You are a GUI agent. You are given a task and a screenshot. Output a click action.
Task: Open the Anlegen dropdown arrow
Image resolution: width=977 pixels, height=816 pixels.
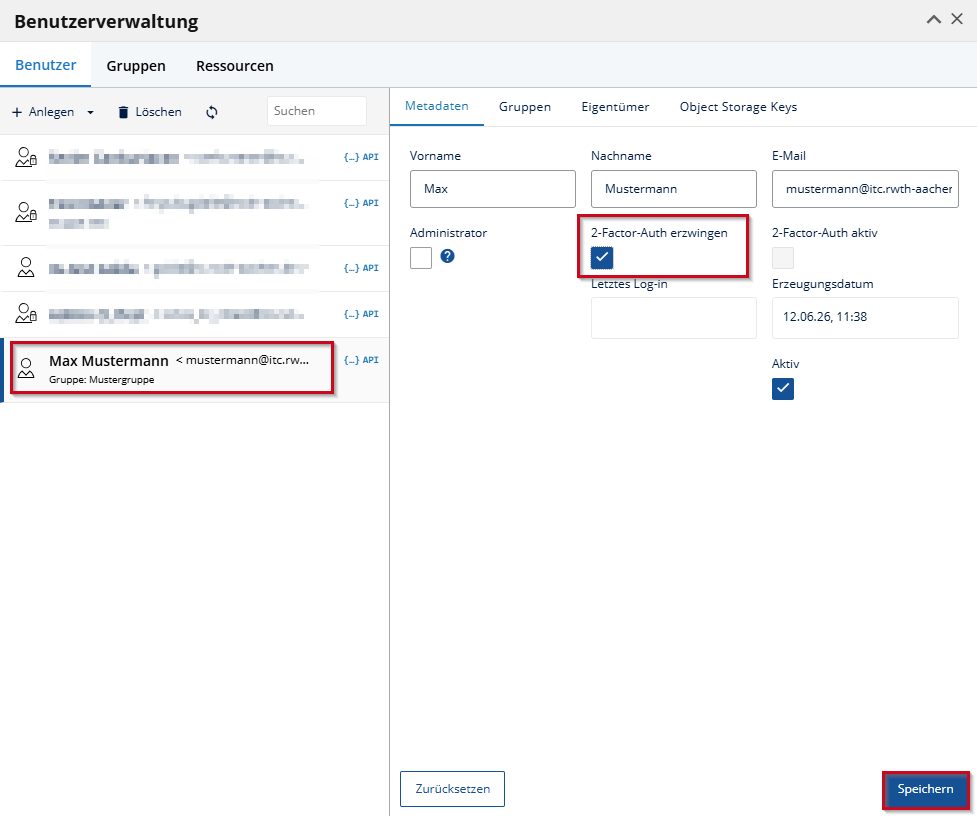[x=90, y=112]
